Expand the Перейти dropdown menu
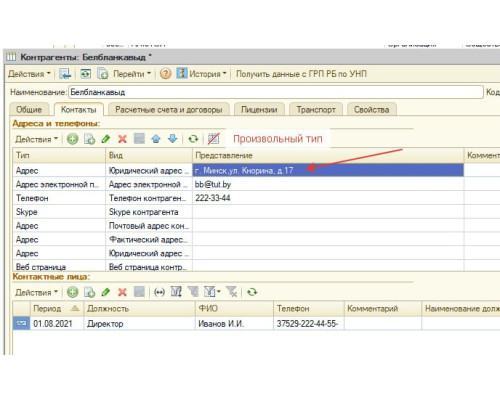This screenshot has width=500, height=400. 132,74
